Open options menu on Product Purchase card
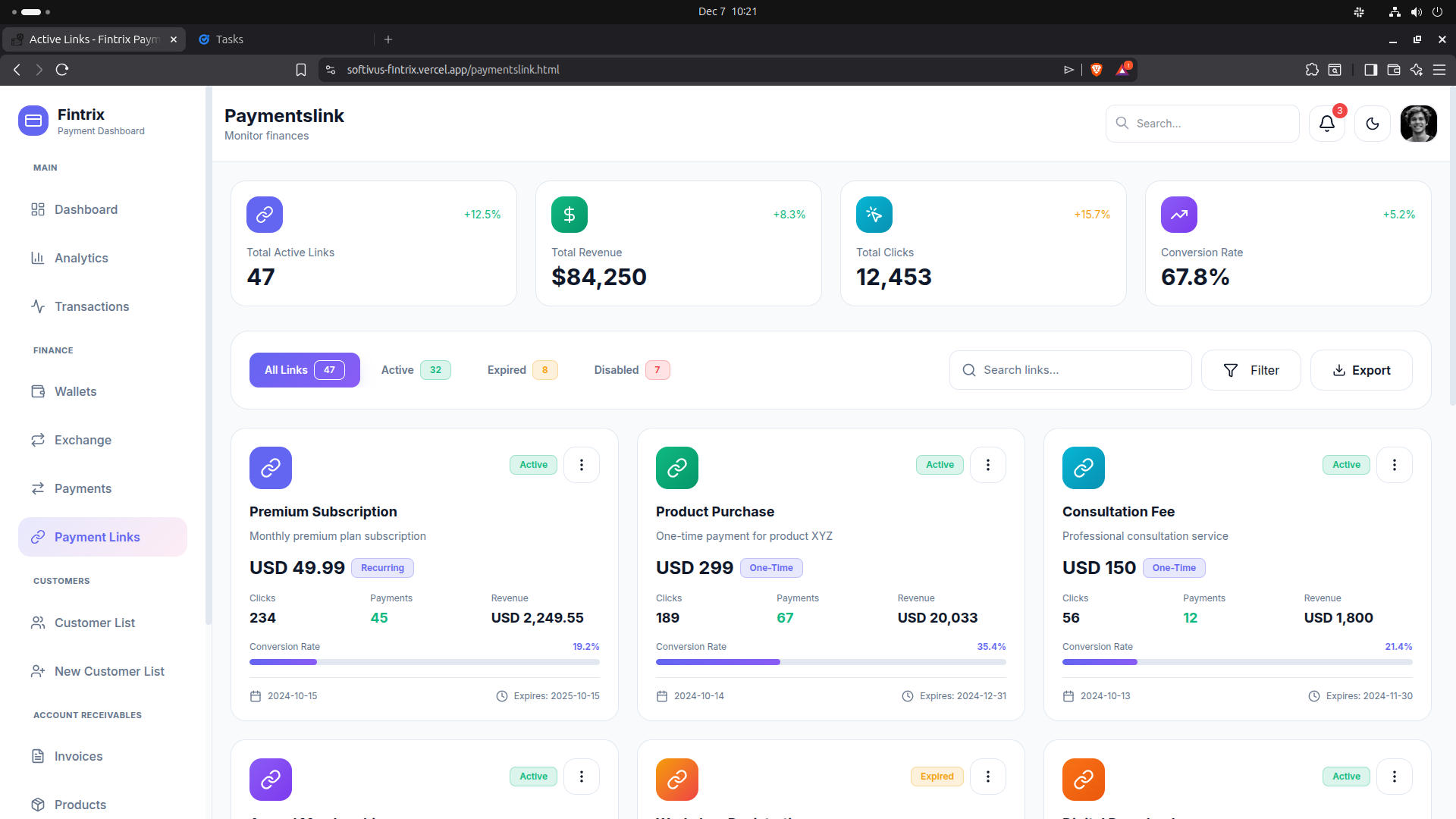The image size is (1456, 819). (x=988, y=464)
